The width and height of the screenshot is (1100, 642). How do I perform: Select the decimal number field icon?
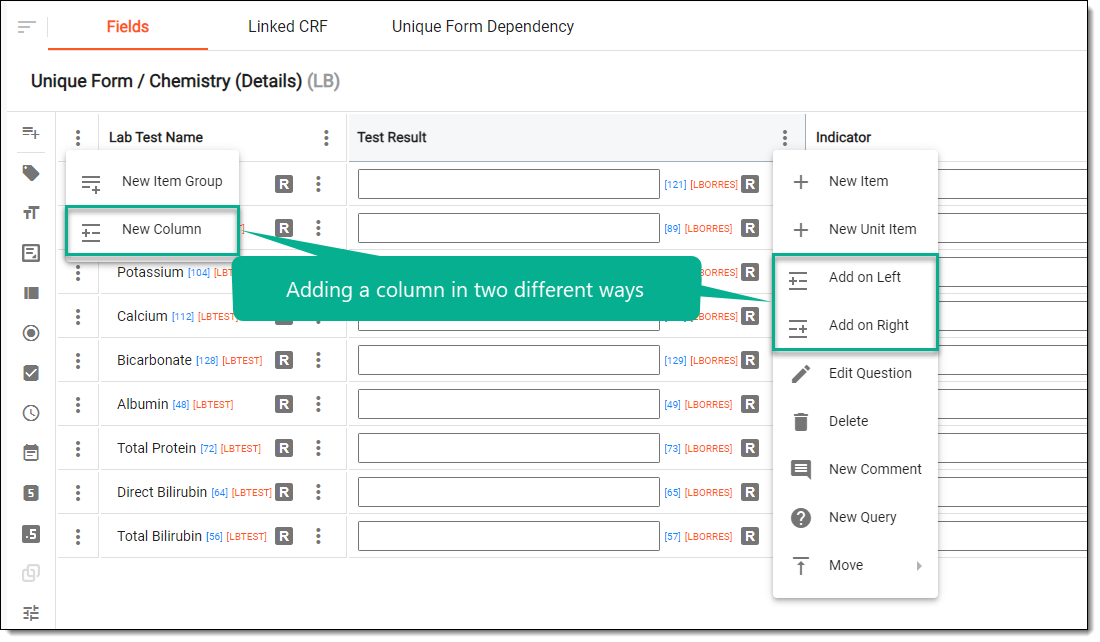click(31, 533)
